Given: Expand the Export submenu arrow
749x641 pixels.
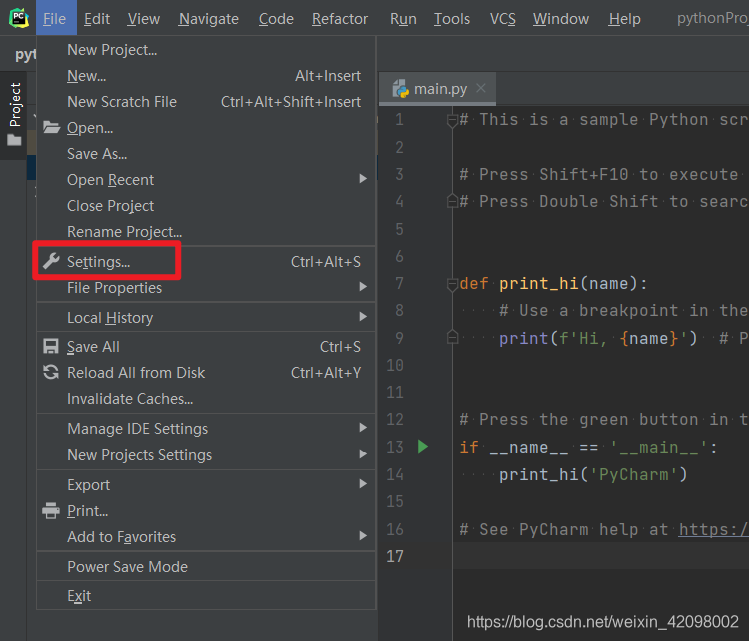Looking at the screenshot, I should coord(363,484).
